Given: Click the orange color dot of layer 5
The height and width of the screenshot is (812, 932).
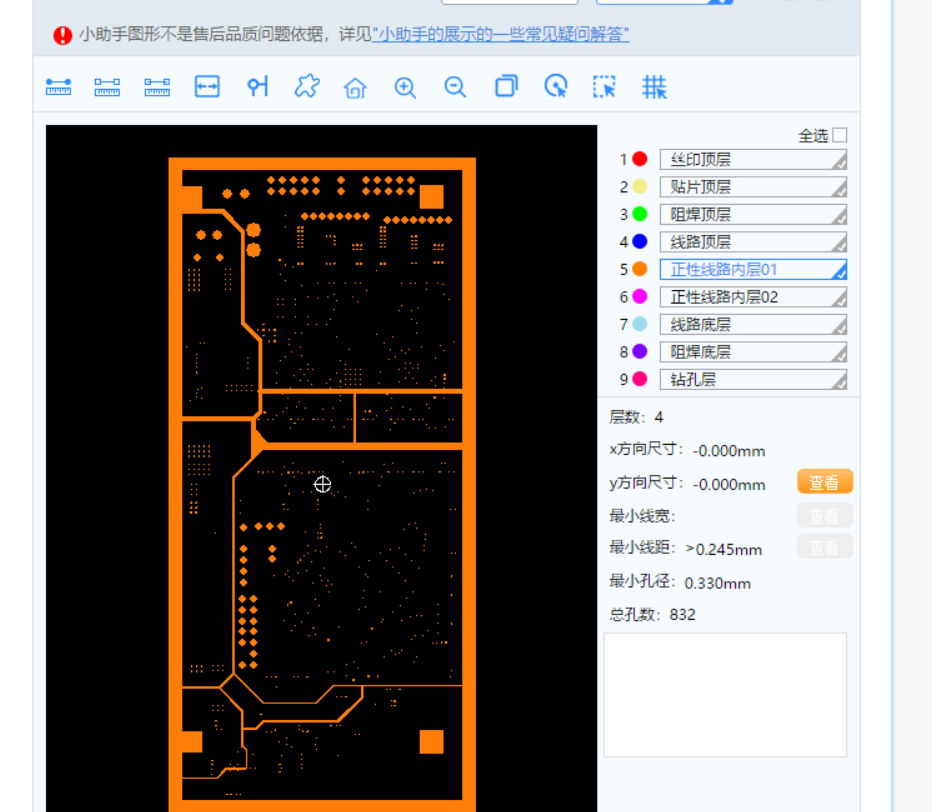Looking at the screenshot, I should [640, 269].
